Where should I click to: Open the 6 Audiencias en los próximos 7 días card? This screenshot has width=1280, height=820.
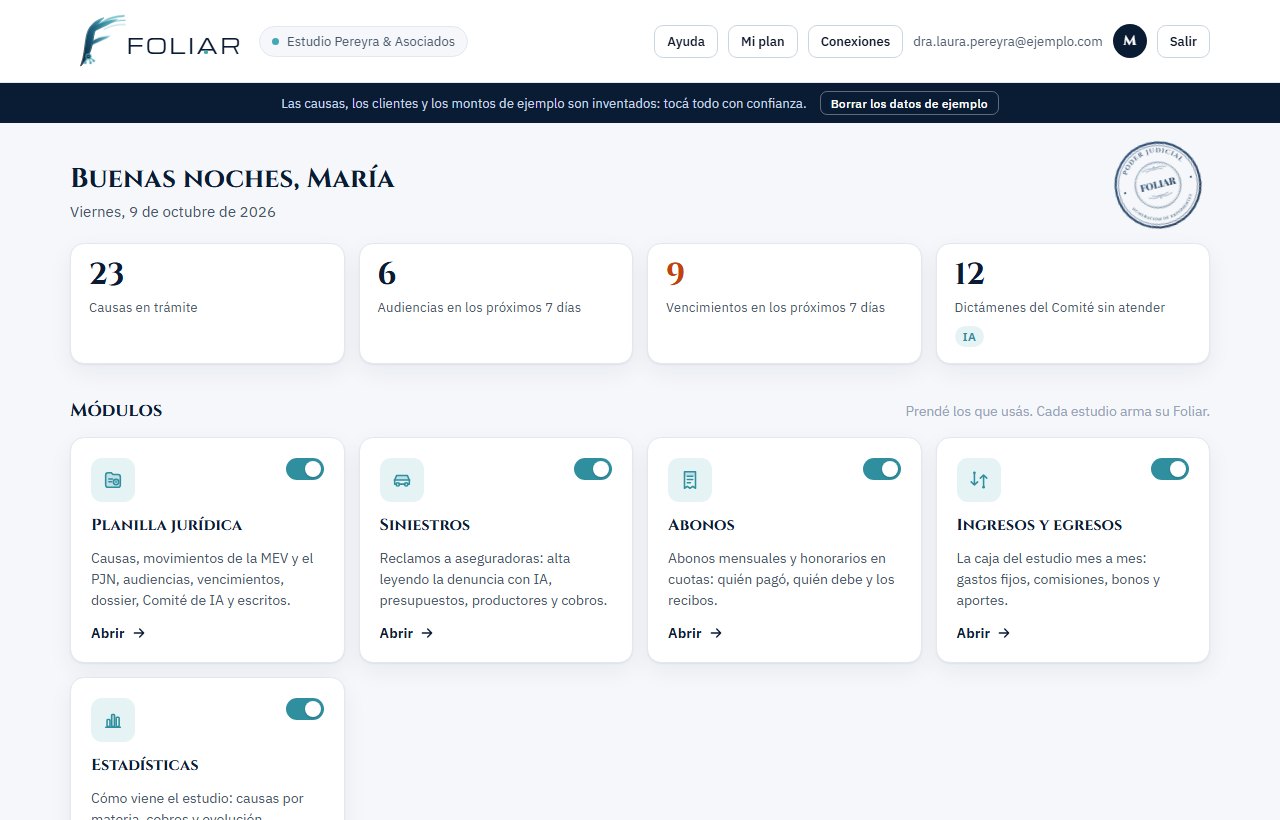pos(496,304)
